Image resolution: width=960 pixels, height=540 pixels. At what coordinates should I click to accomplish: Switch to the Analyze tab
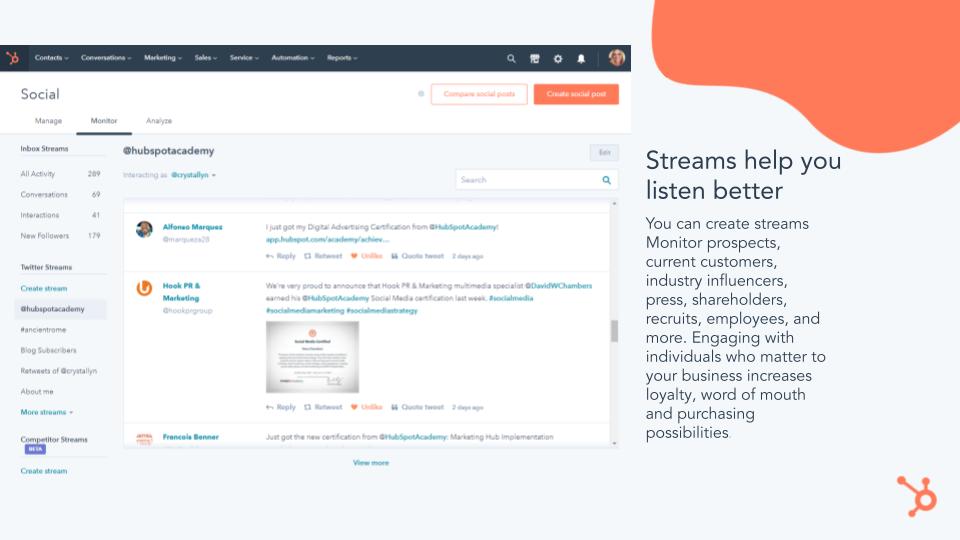coord(159,121)
